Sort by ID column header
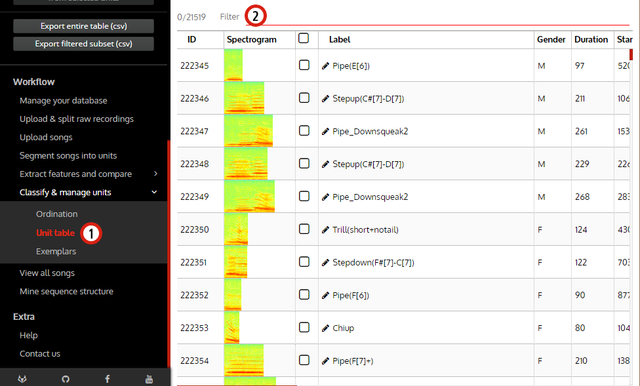 [x=192, y=40]
